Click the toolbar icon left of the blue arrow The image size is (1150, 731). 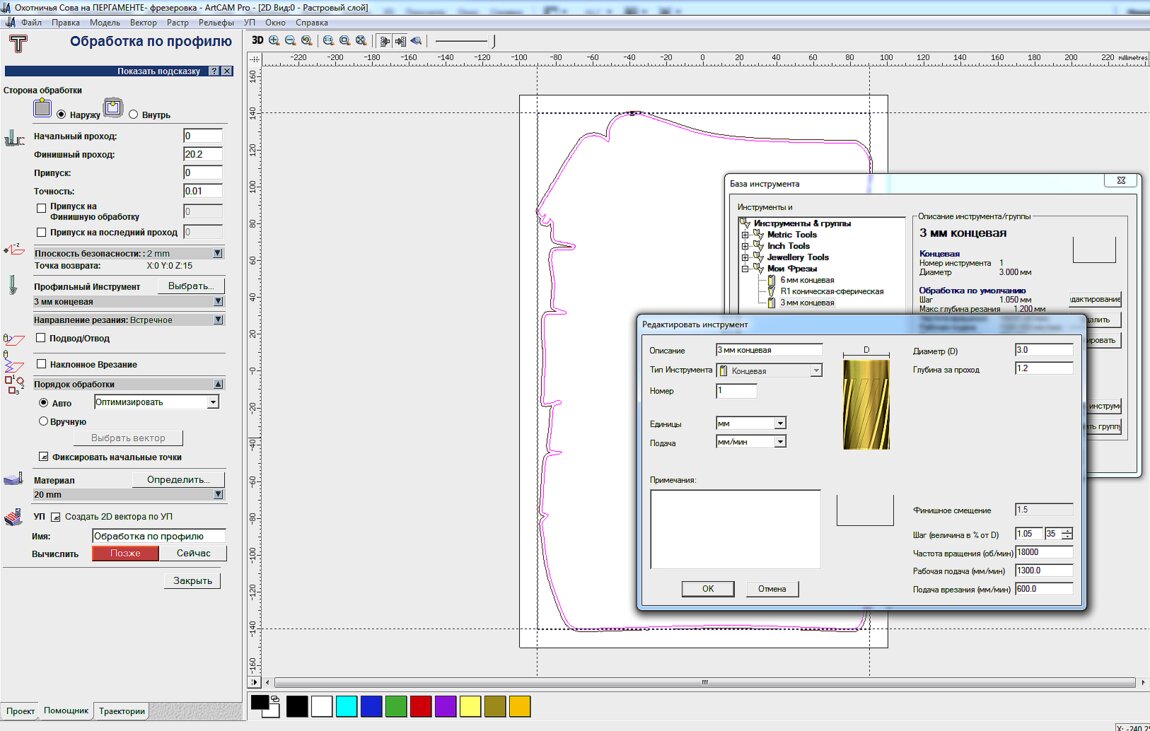[x=400, y=41]
